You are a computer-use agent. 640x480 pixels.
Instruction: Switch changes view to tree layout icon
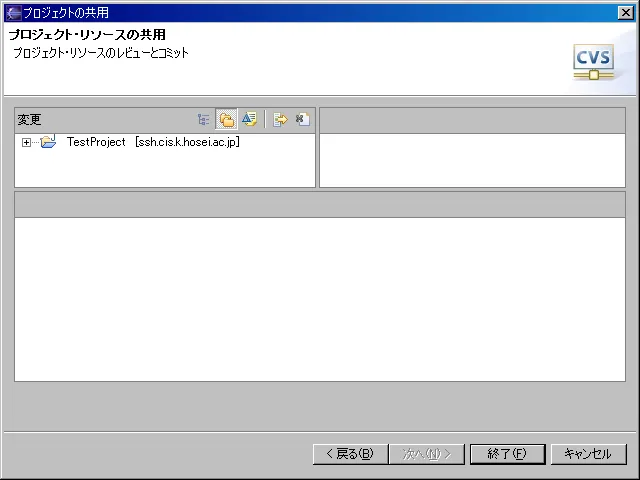click(x=204, y=120)
